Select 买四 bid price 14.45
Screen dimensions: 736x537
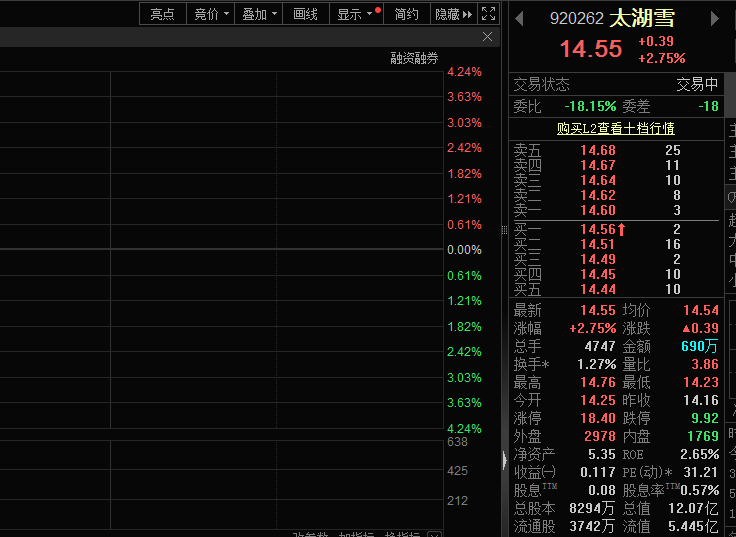(598, 274)
